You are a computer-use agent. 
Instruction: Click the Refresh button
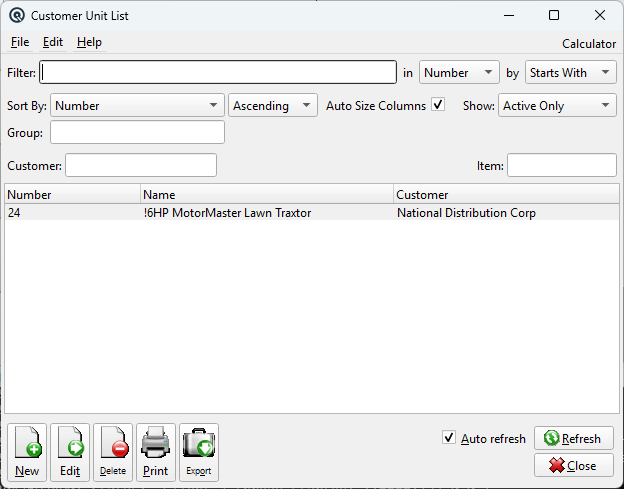574,438
